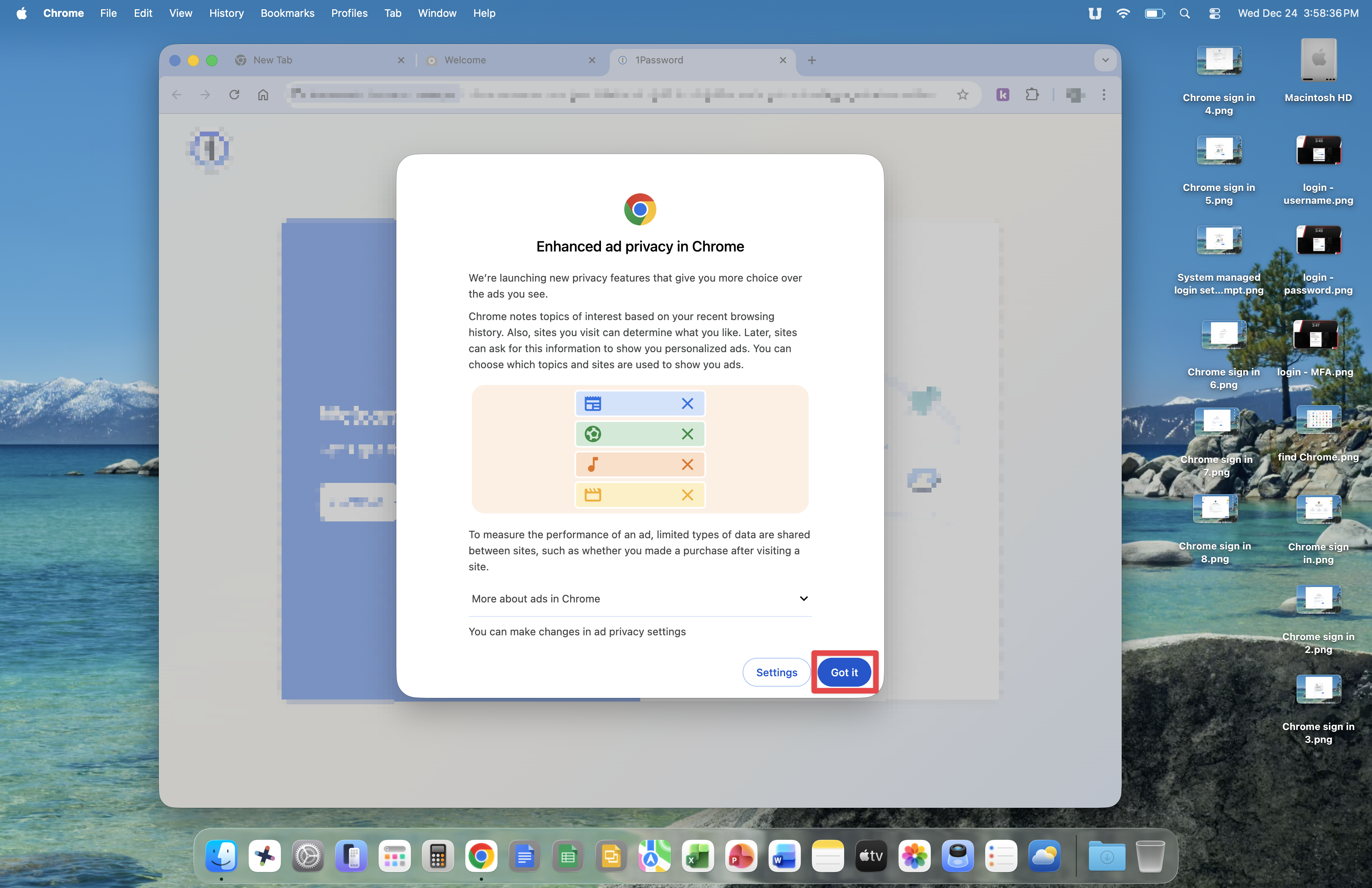
Task: Open ad privacy Settings button
Action: click(x=776, y=672)
